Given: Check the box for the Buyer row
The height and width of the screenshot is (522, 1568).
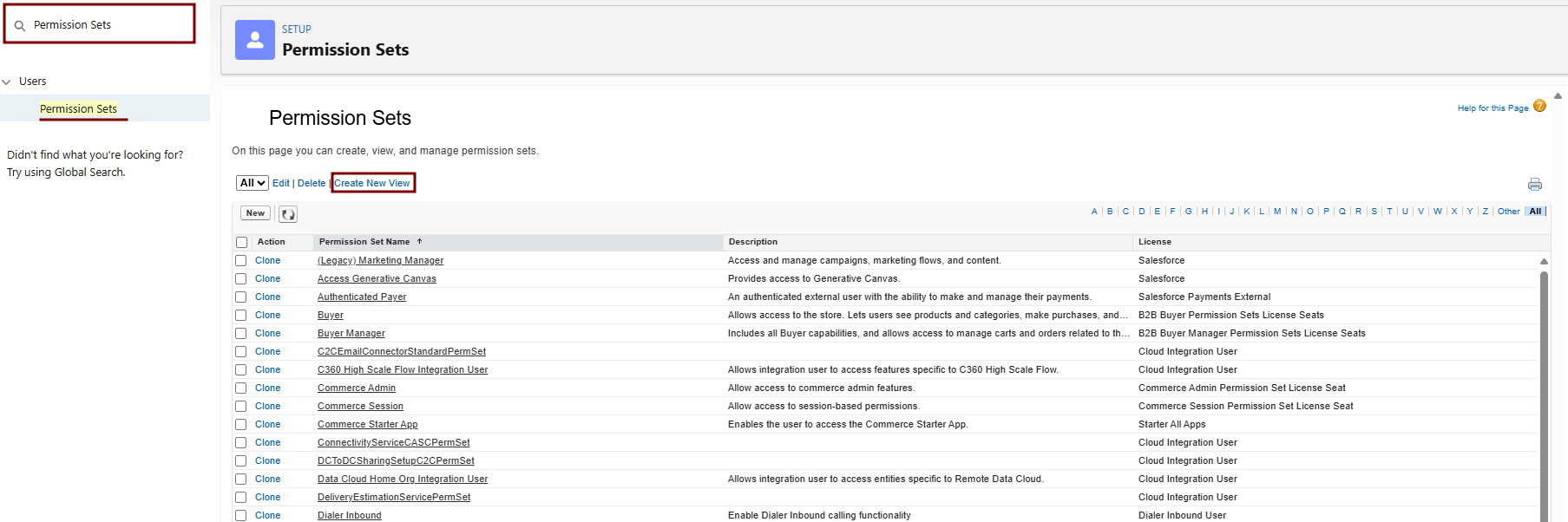Looking at the screenshot, I should tap(241, 316).
